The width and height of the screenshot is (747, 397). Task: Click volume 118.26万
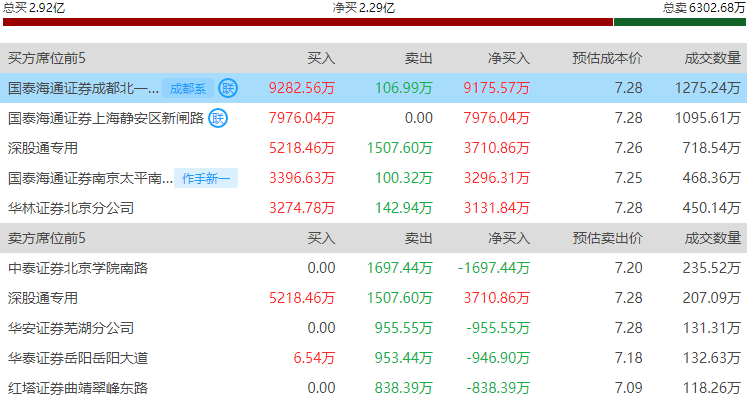712,388
